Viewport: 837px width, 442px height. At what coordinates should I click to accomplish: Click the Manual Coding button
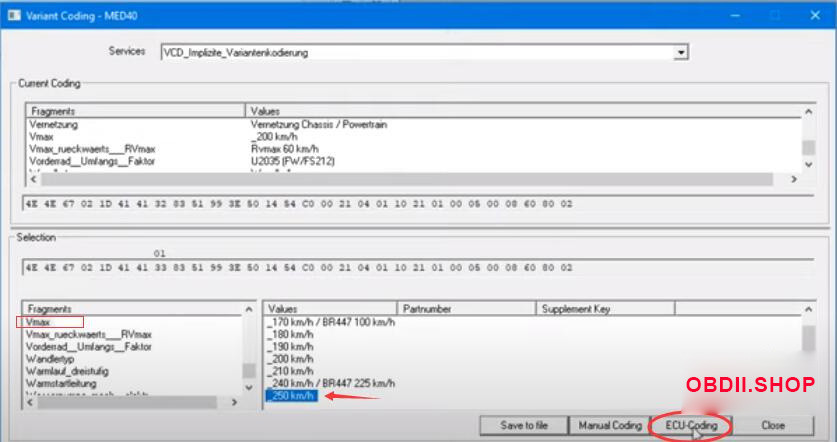(610, 425)
